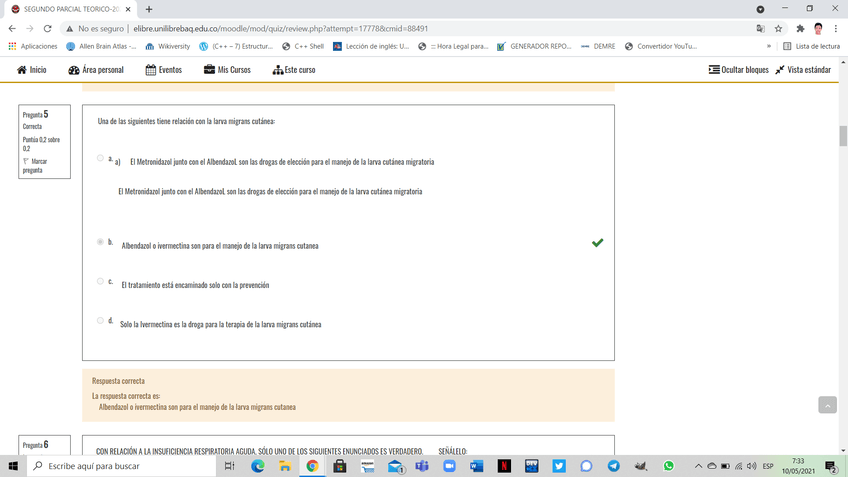Click Ocultar bloques button

[738, 70]
